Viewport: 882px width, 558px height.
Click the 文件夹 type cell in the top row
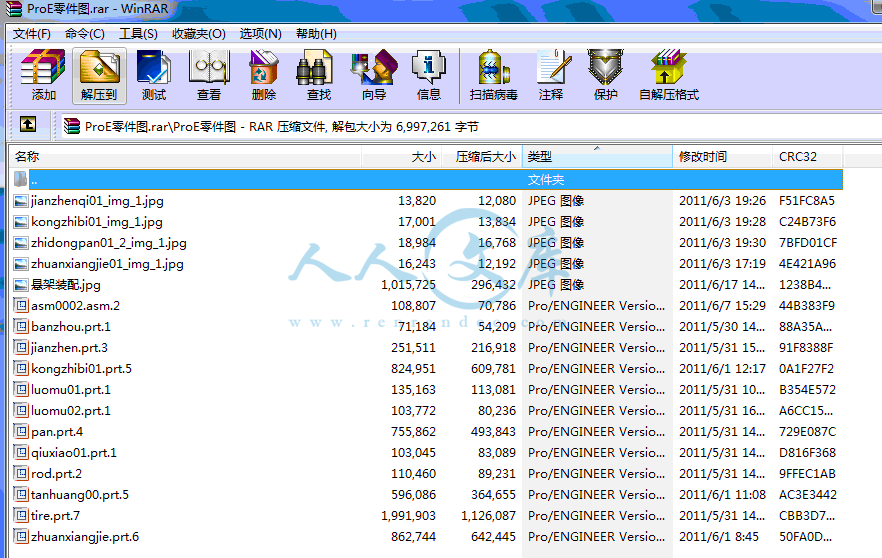point(546,179)
